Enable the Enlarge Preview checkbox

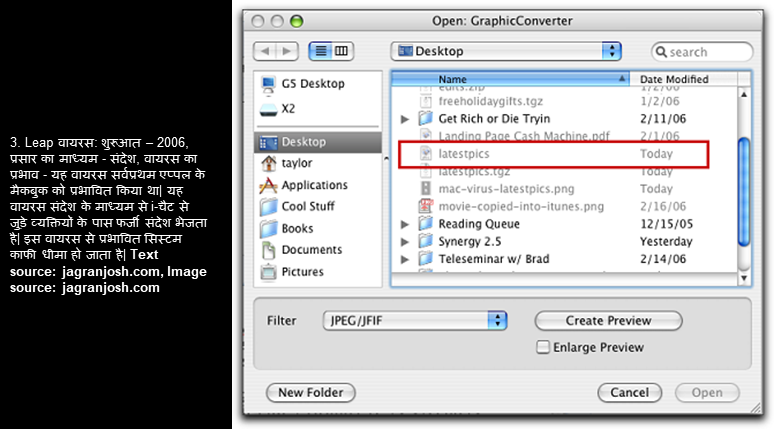click(x=543, y=348)
